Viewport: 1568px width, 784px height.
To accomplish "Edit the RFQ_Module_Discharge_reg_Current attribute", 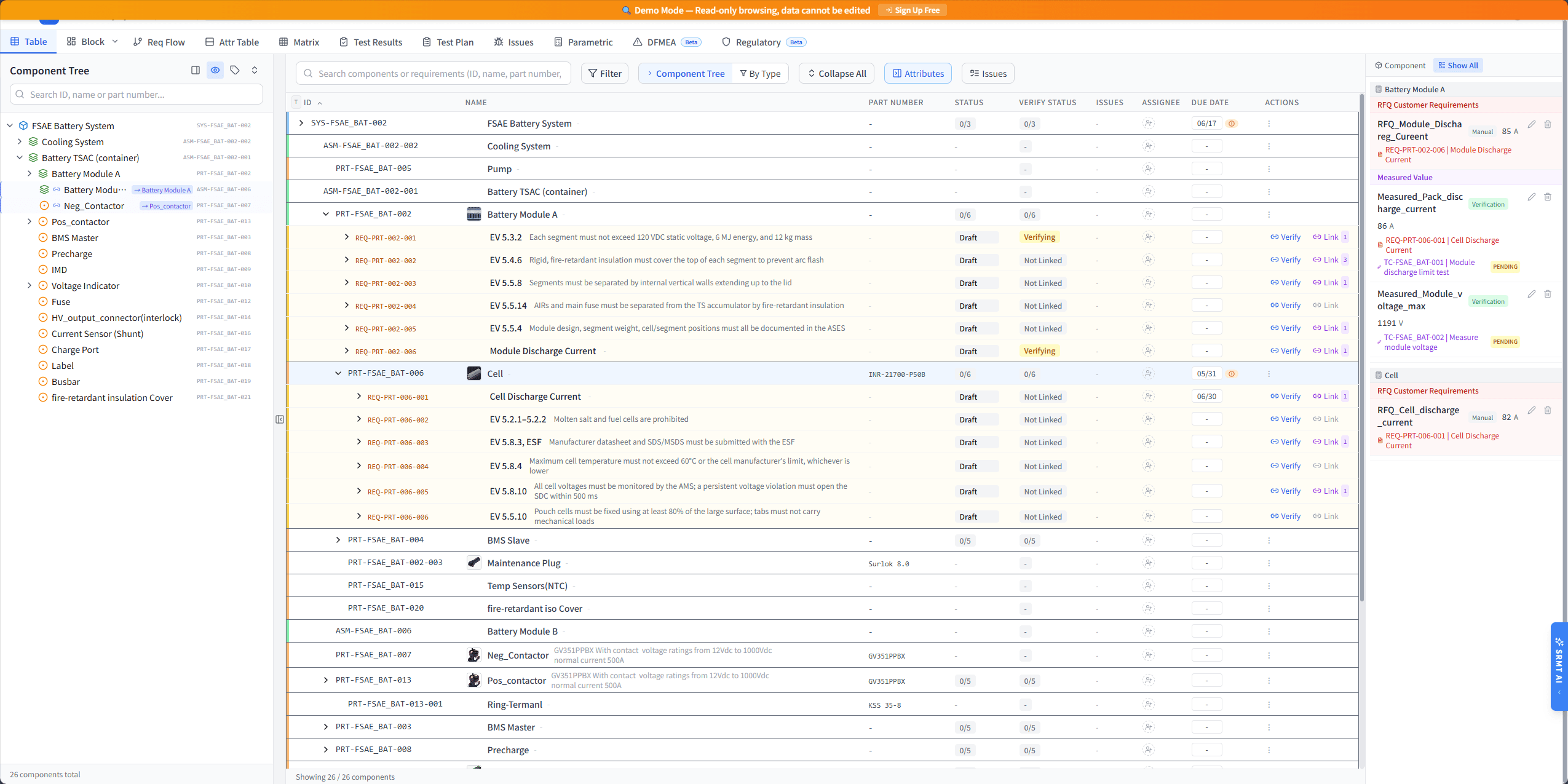I will (x=1532, y=124).
